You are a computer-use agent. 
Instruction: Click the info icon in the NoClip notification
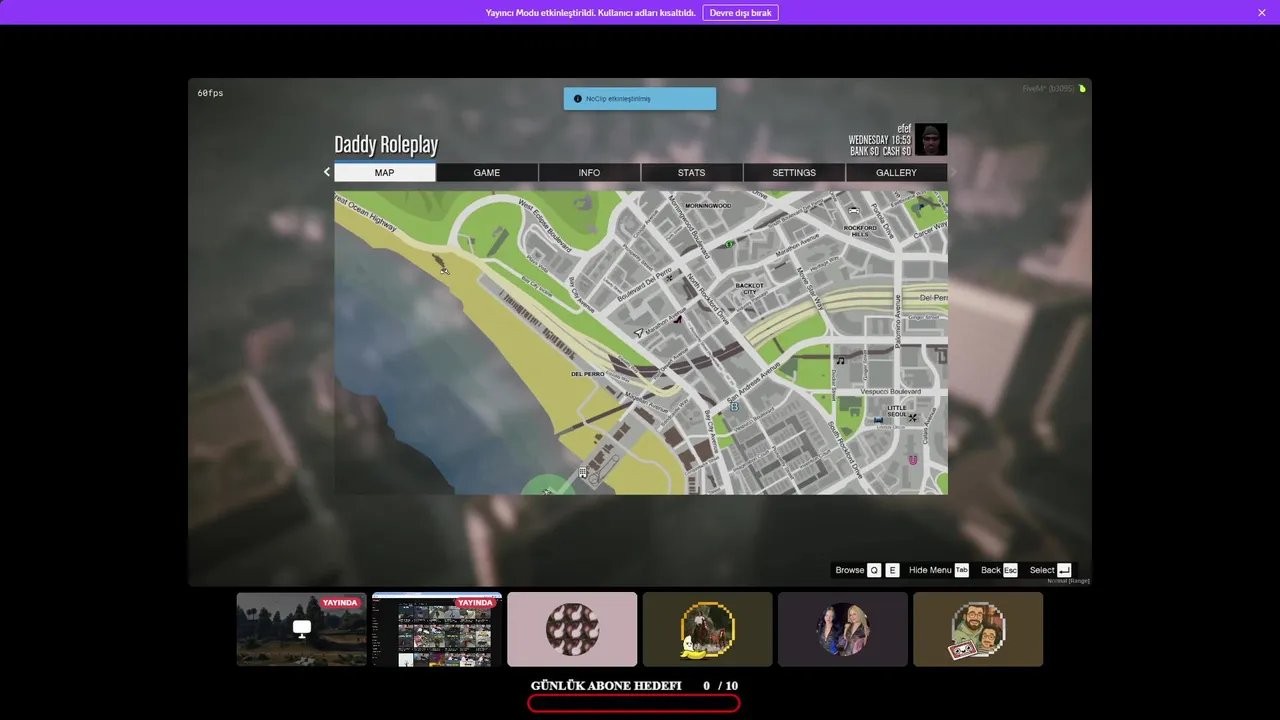577,99
